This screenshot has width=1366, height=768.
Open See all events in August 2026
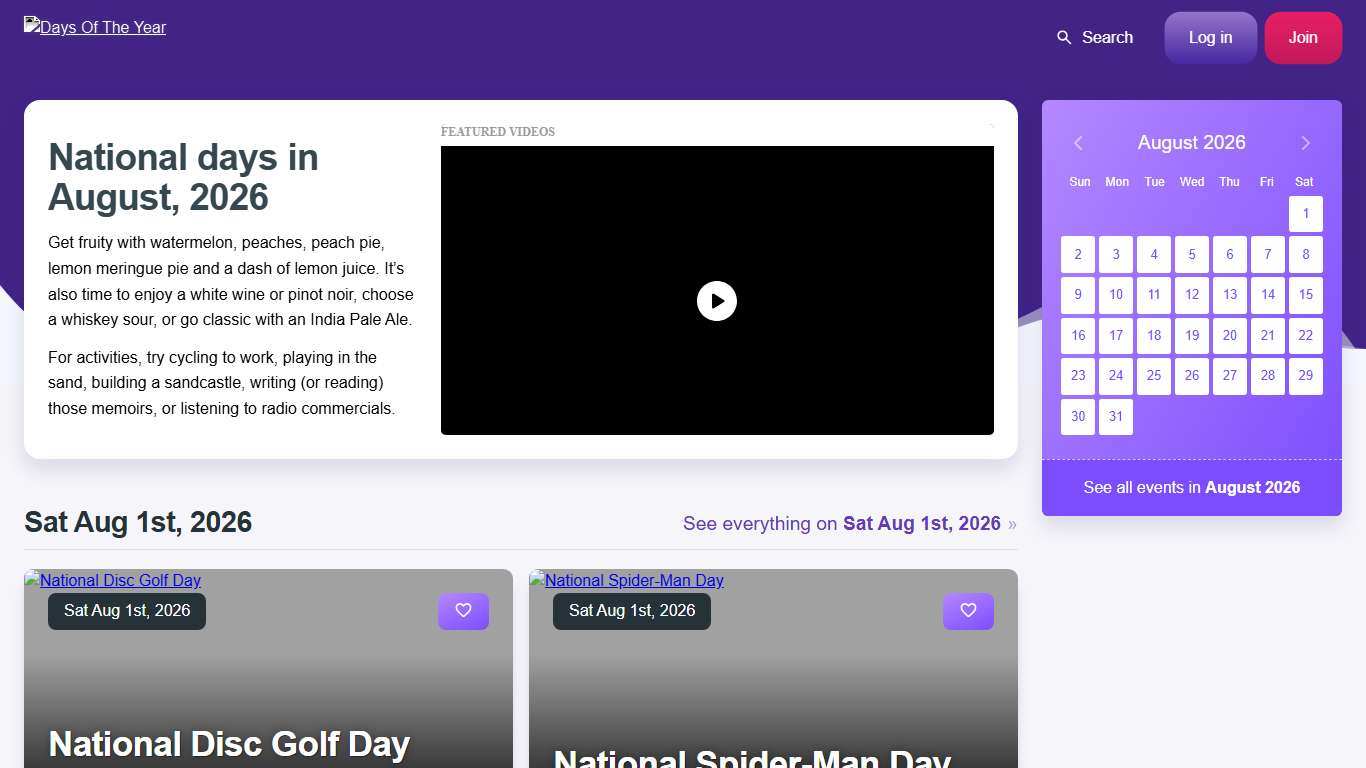pos(1191,487)
